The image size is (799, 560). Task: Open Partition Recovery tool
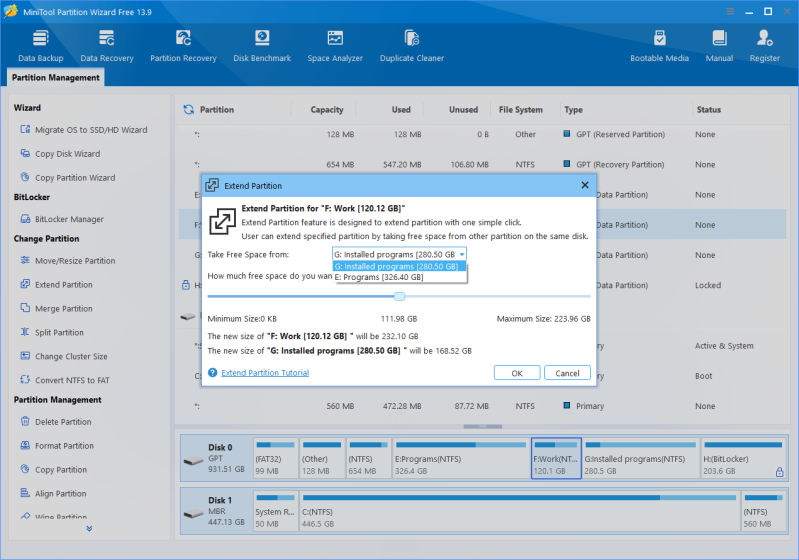click(x=183, y=46)
